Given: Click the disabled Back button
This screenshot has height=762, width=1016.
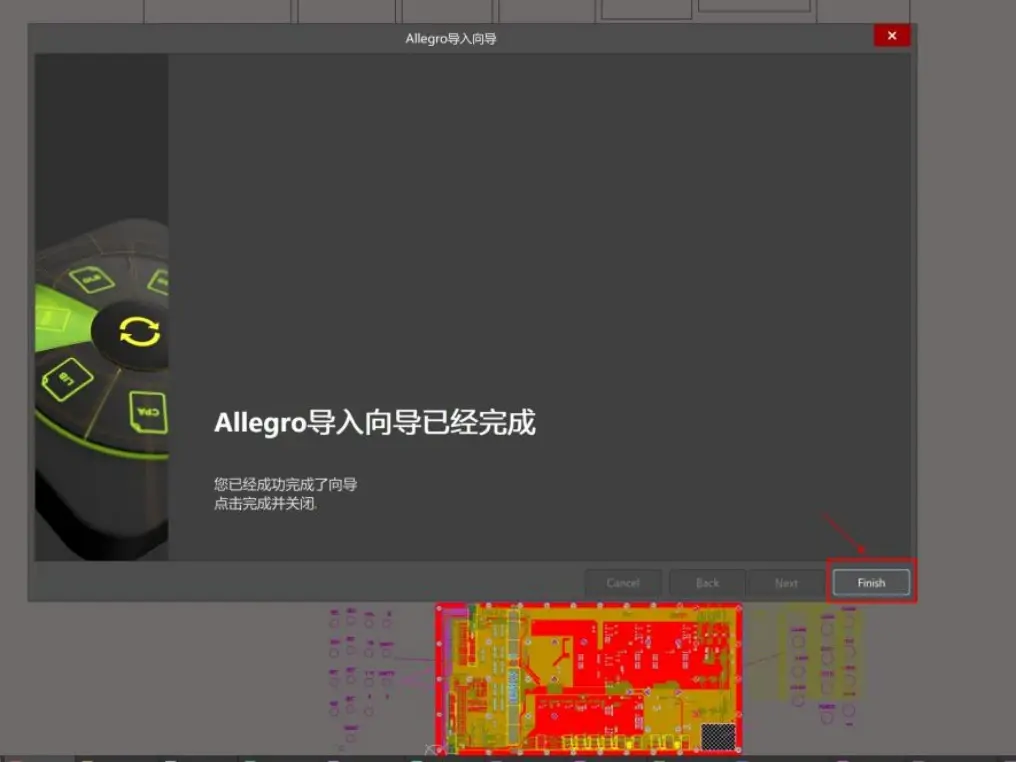Looking at the screenshot, I should pos(707,583).
